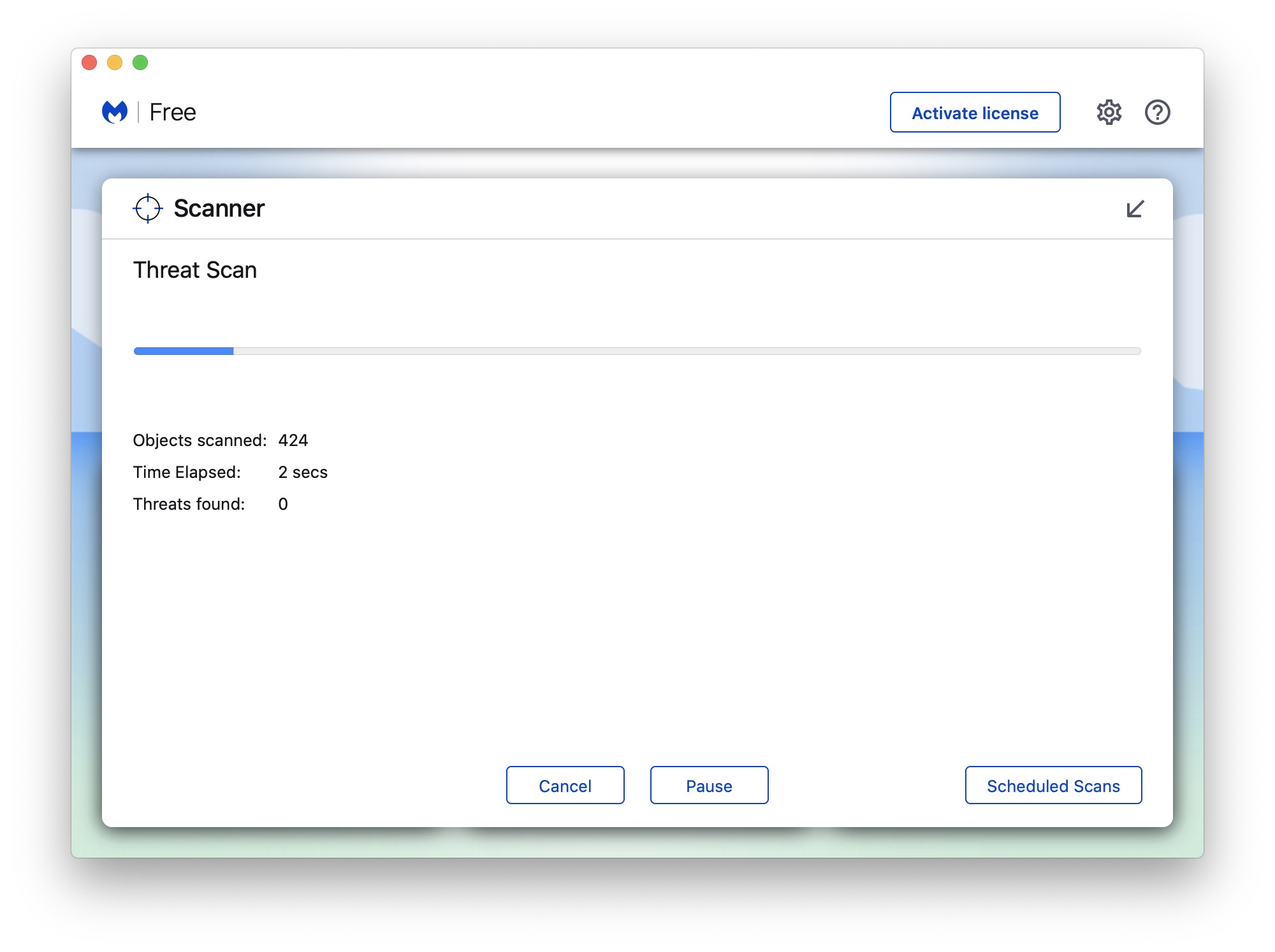The image size is (1275, 952).
Task: Open settings via the gear icon
Action: (x=1109, y=112)
